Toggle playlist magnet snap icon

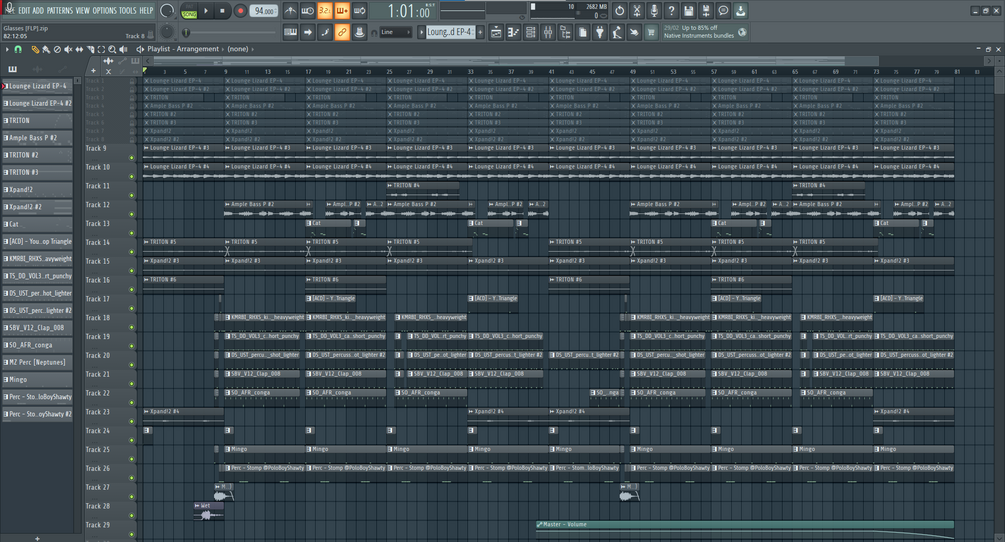point(18,49)
